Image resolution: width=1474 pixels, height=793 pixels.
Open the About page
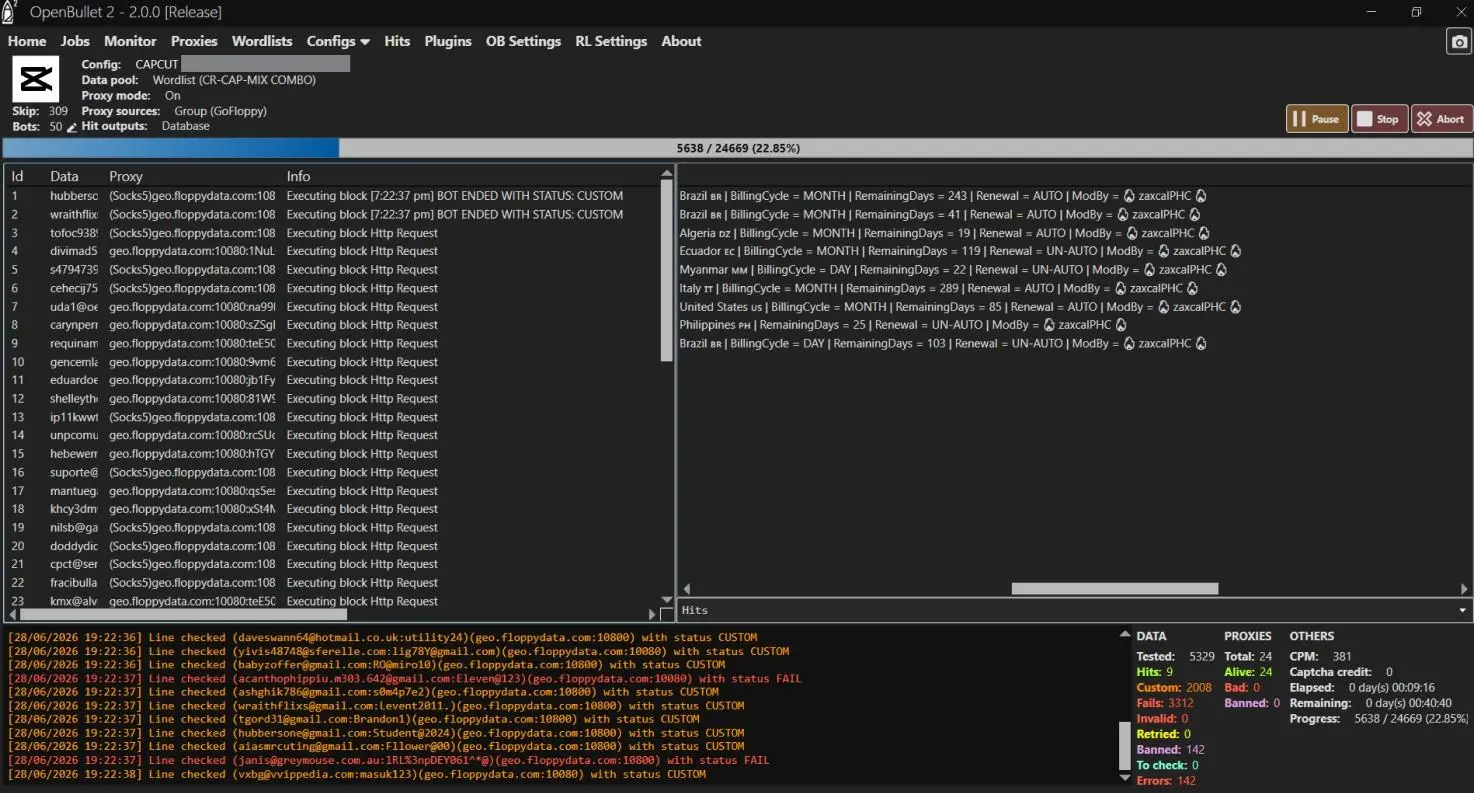(681, 41)
